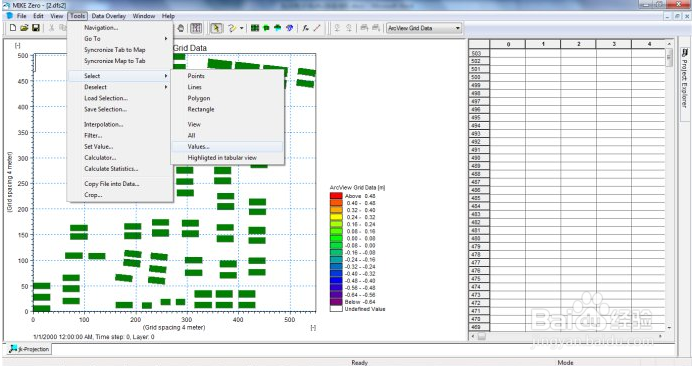Open the ArcView Grid Data dropdown
This screenshot has width=692, height=366.
coord(424,28)
